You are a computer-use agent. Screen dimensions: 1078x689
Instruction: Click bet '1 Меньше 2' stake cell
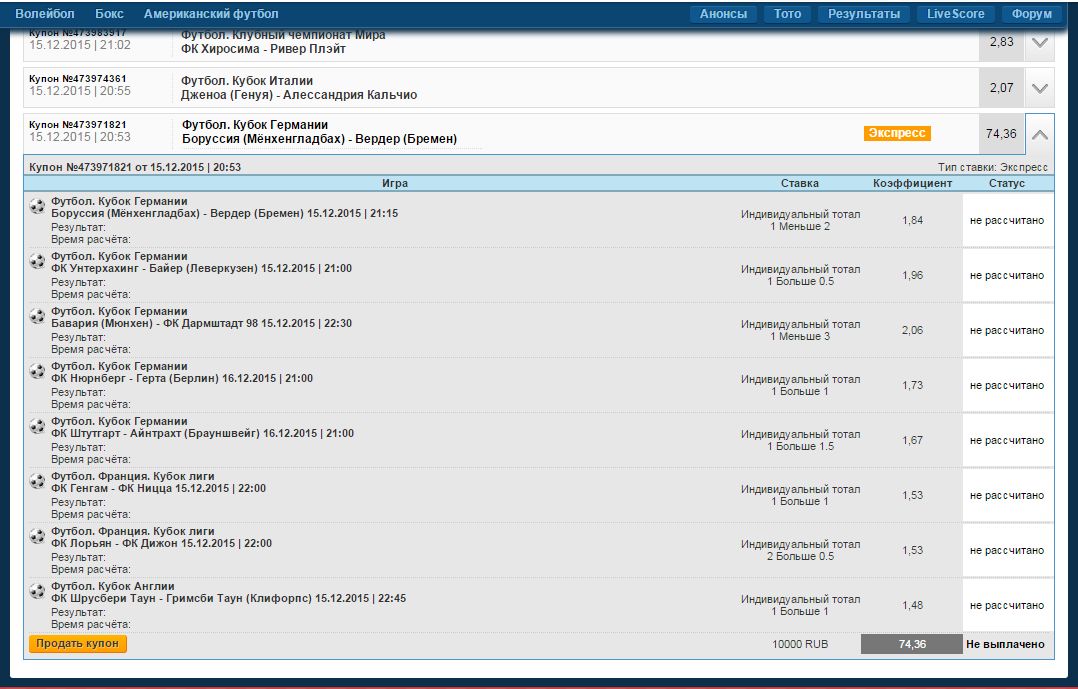pyautogui.click(x=800, y=220)
